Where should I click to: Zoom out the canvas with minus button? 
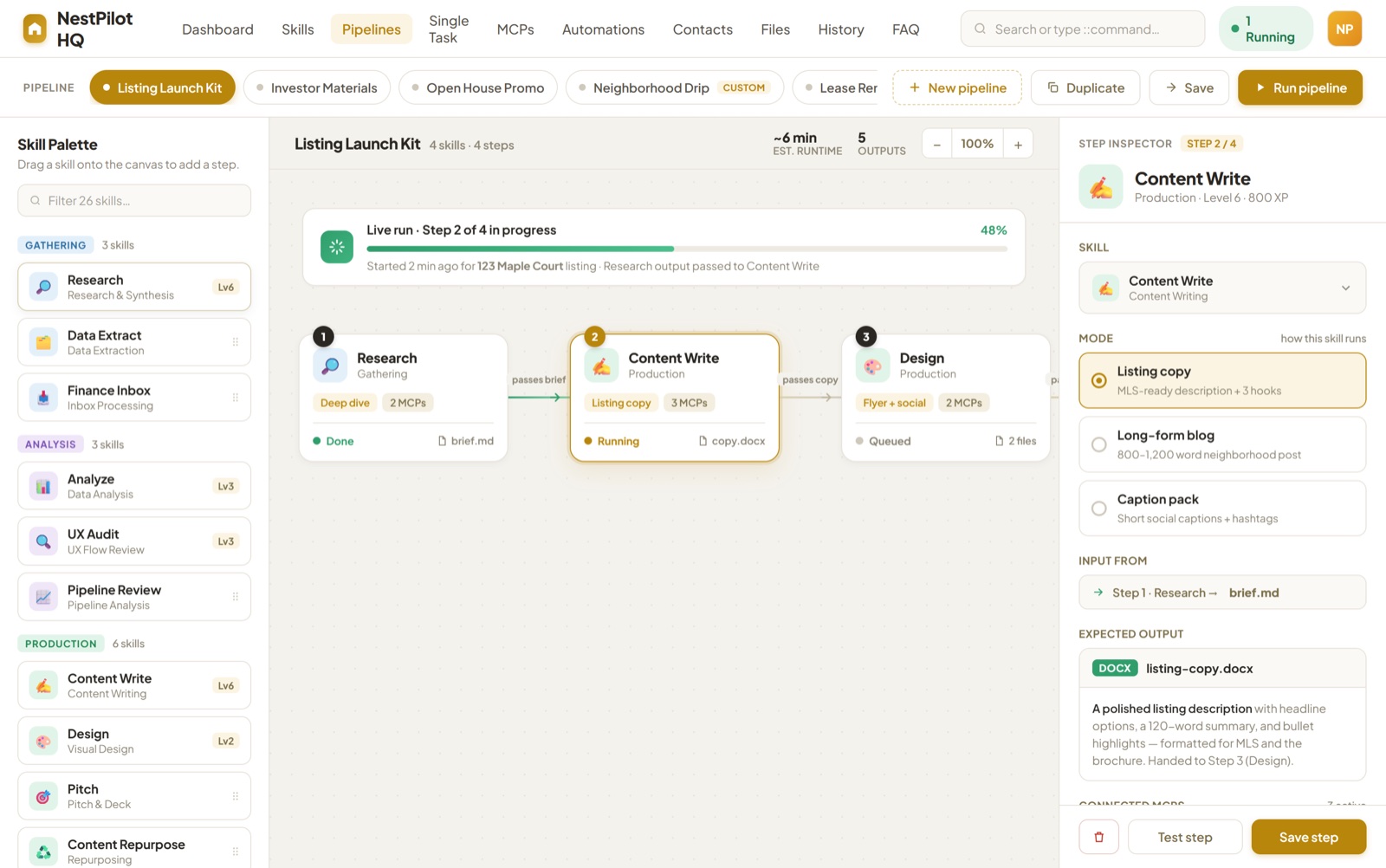(x=936, y=144)
